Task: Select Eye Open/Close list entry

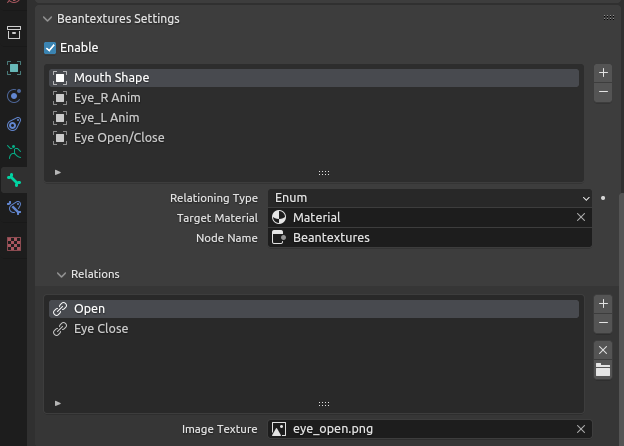Action: click(x=314, y=138)
